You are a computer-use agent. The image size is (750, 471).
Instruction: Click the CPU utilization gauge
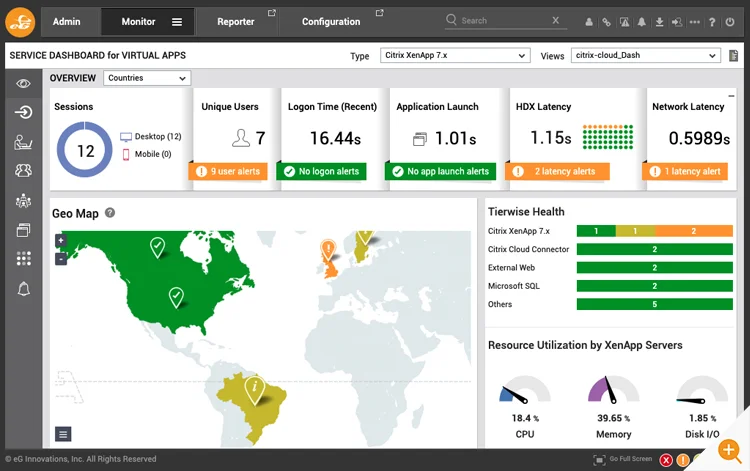pos(525,390)
